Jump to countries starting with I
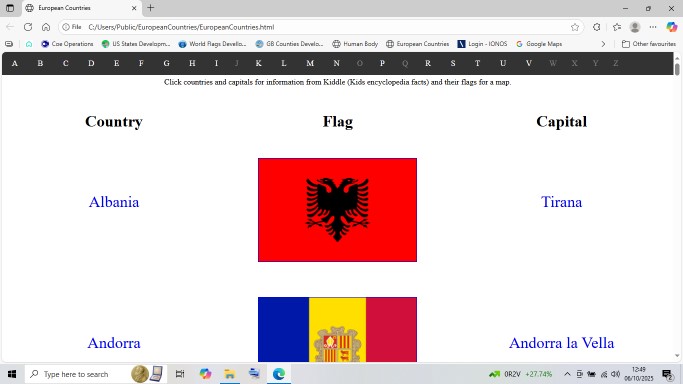 tap(216, 63)
